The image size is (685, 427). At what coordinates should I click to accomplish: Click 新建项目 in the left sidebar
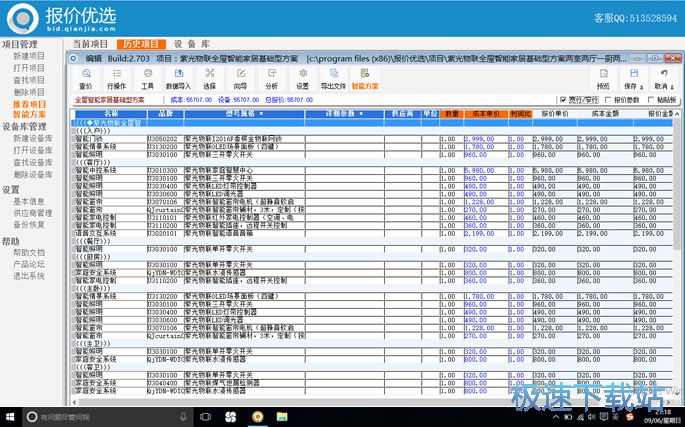pyautogui.click(x=29, y=57)
